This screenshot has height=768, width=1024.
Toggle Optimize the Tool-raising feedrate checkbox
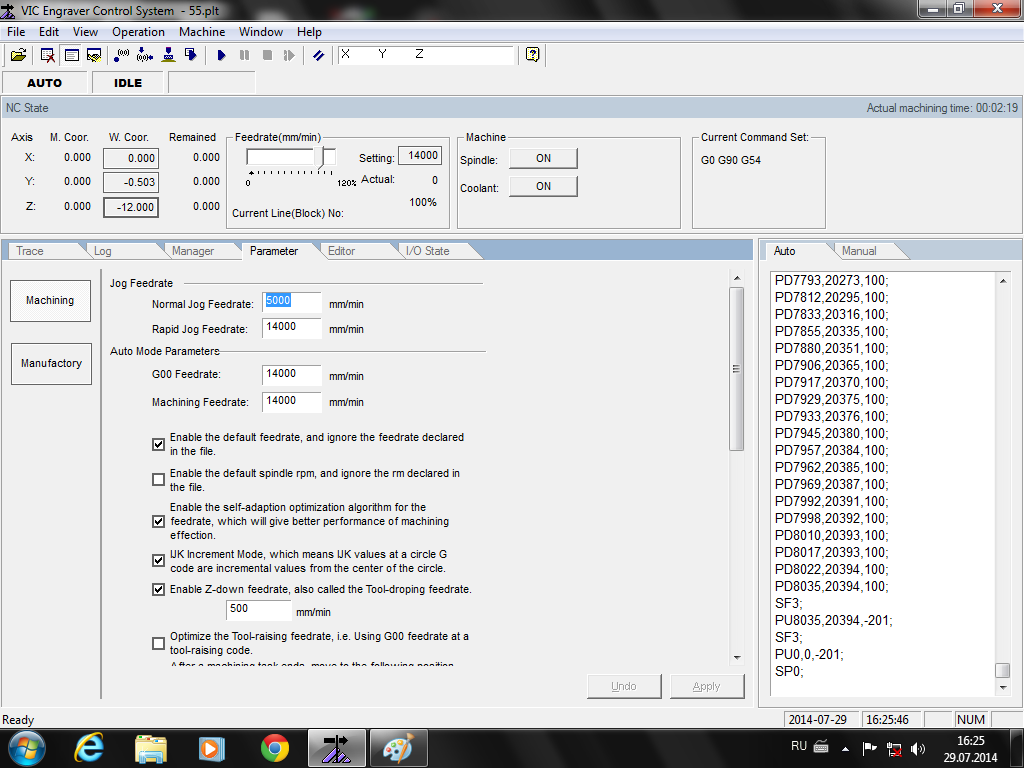(158, 643)
